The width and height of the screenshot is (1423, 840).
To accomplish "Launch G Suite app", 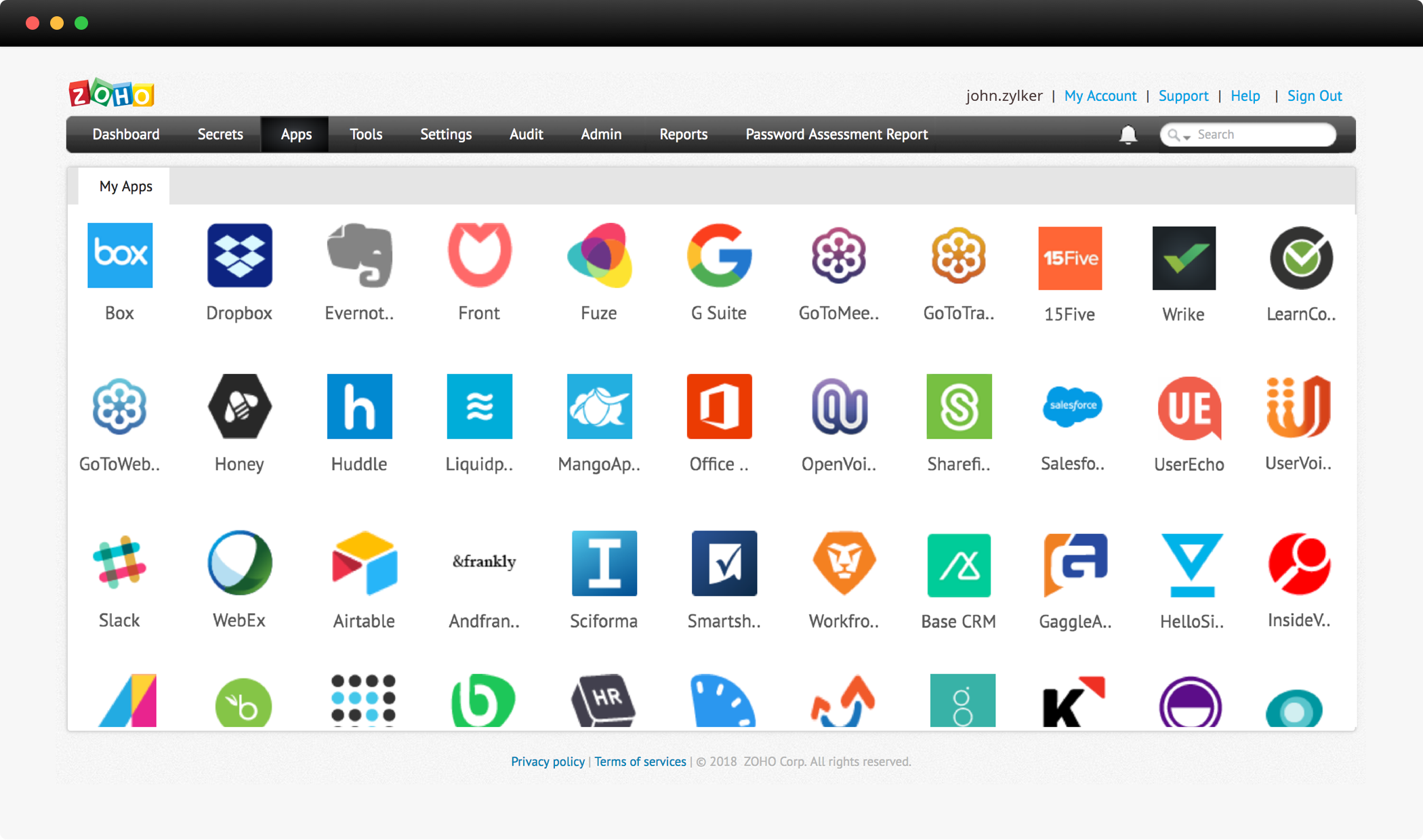I will tap(720, 255).
